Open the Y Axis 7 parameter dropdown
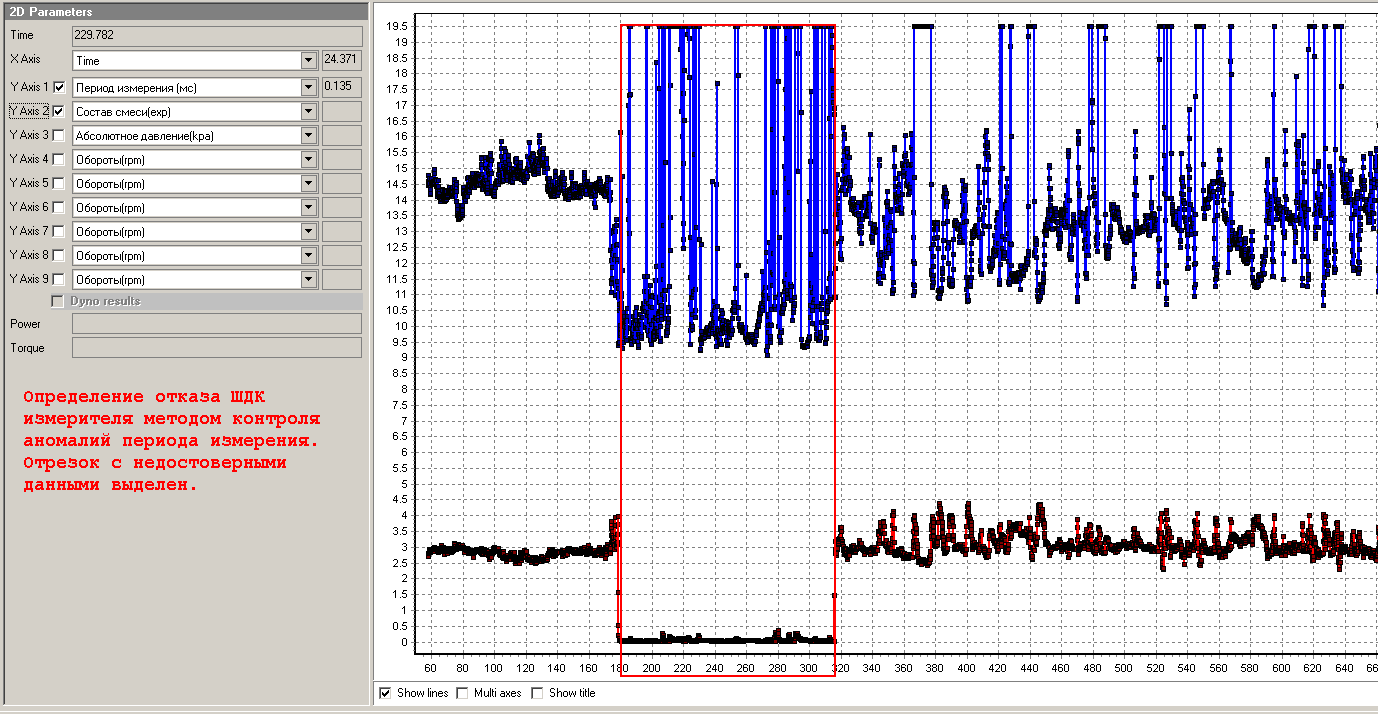 308,232
